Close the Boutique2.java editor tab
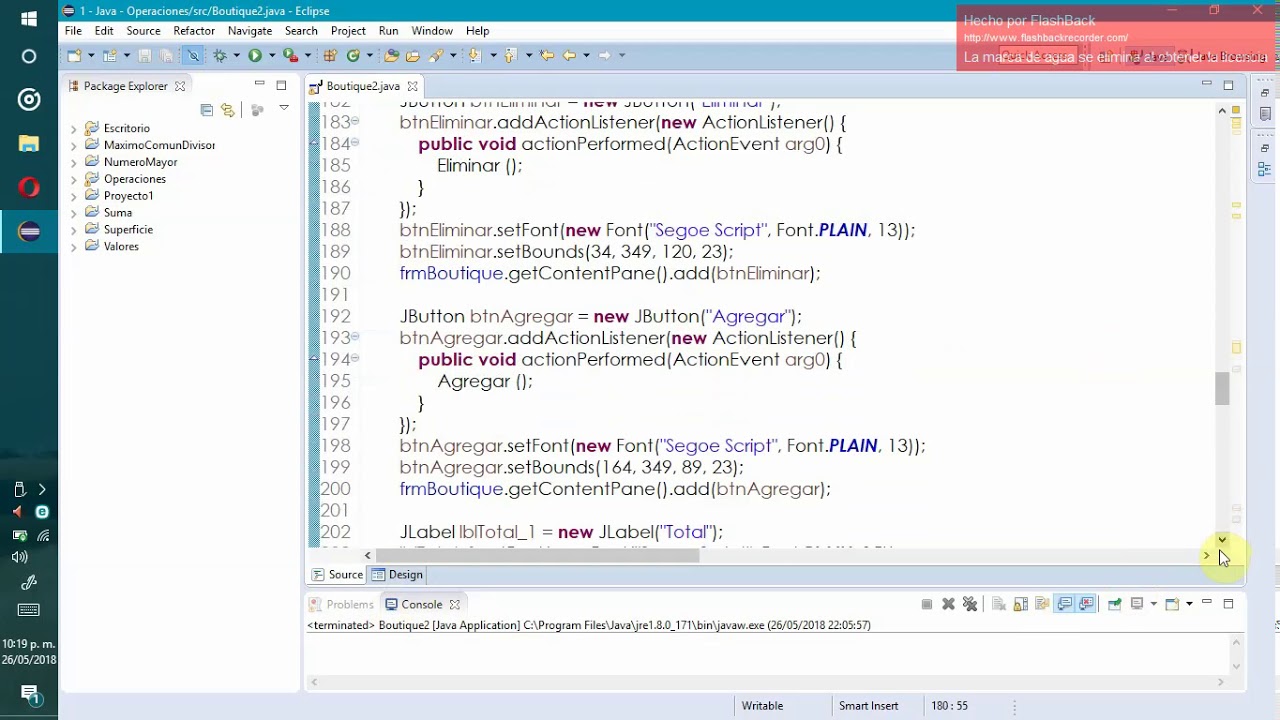The image size is (1280, 720). point(412,86)
